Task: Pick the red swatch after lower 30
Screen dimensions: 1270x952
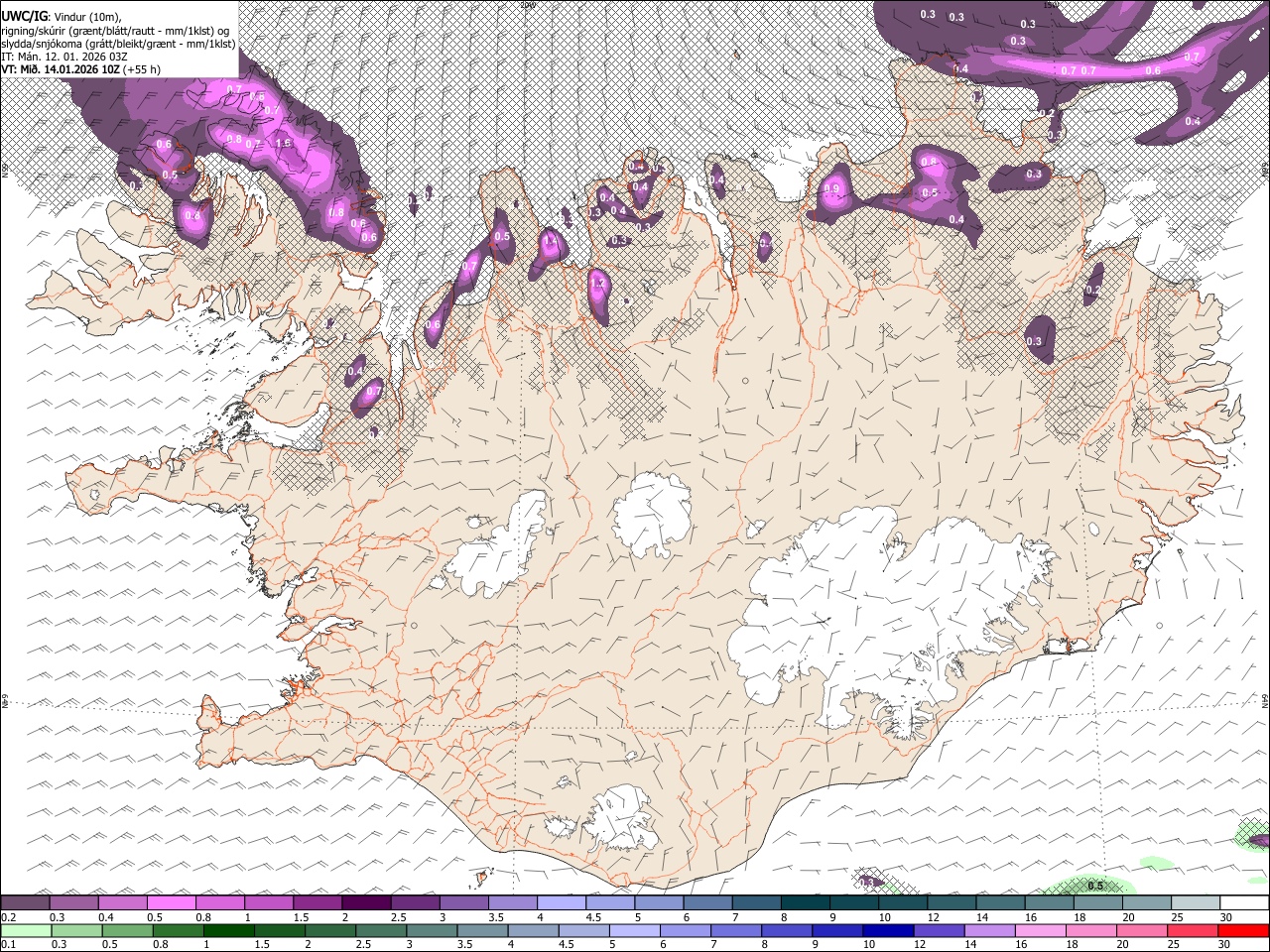Action: click(x=1242, y=930)
